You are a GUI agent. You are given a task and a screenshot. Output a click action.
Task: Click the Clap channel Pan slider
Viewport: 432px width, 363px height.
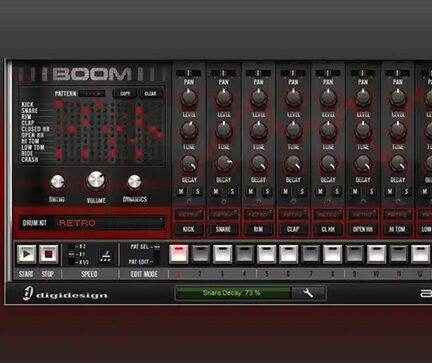point(293,73)
